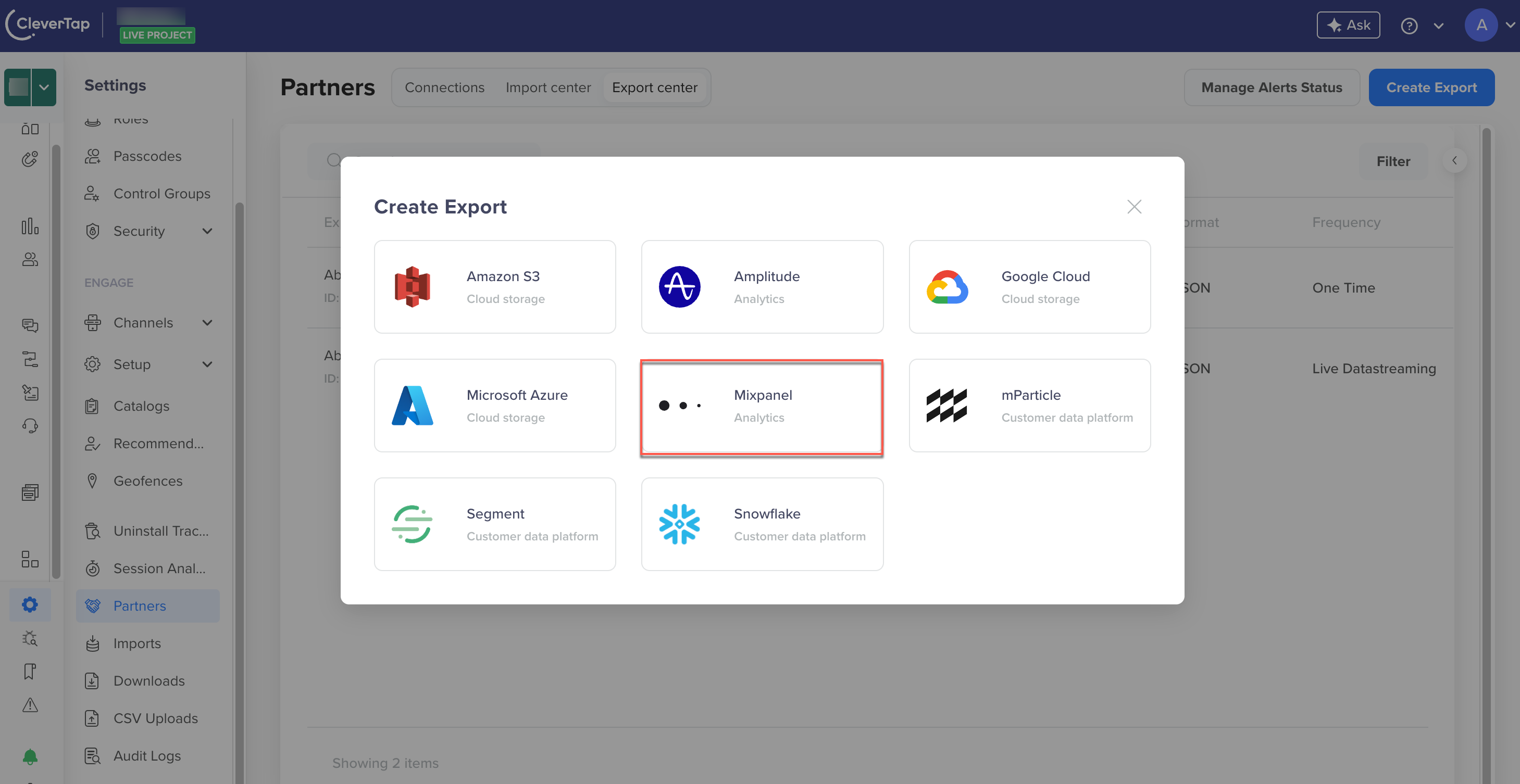Select Microsoft Azure cloud storage
The image size is (1520, 784).
[495, 405]
